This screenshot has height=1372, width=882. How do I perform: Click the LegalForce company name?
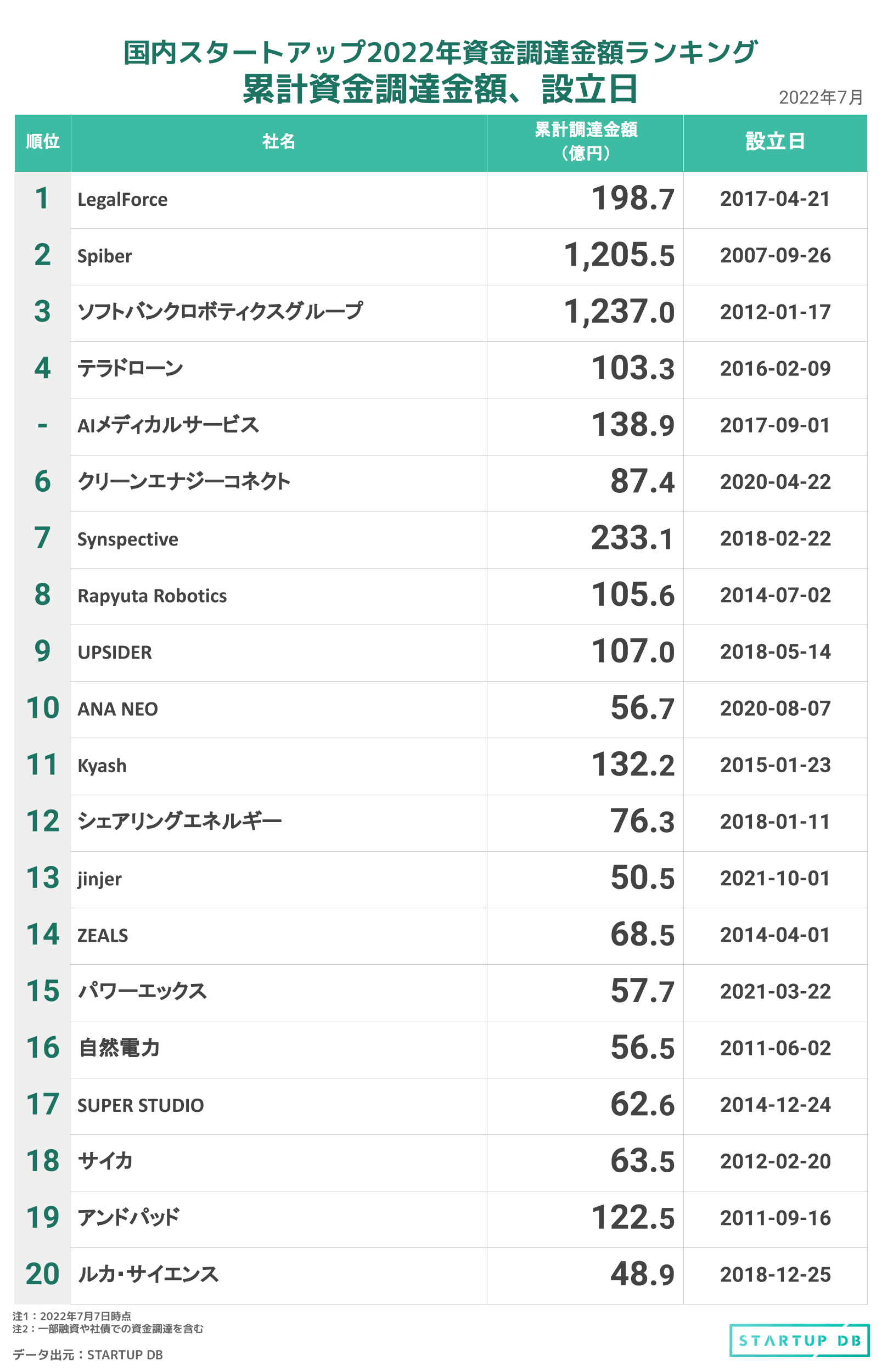[122, 200]
